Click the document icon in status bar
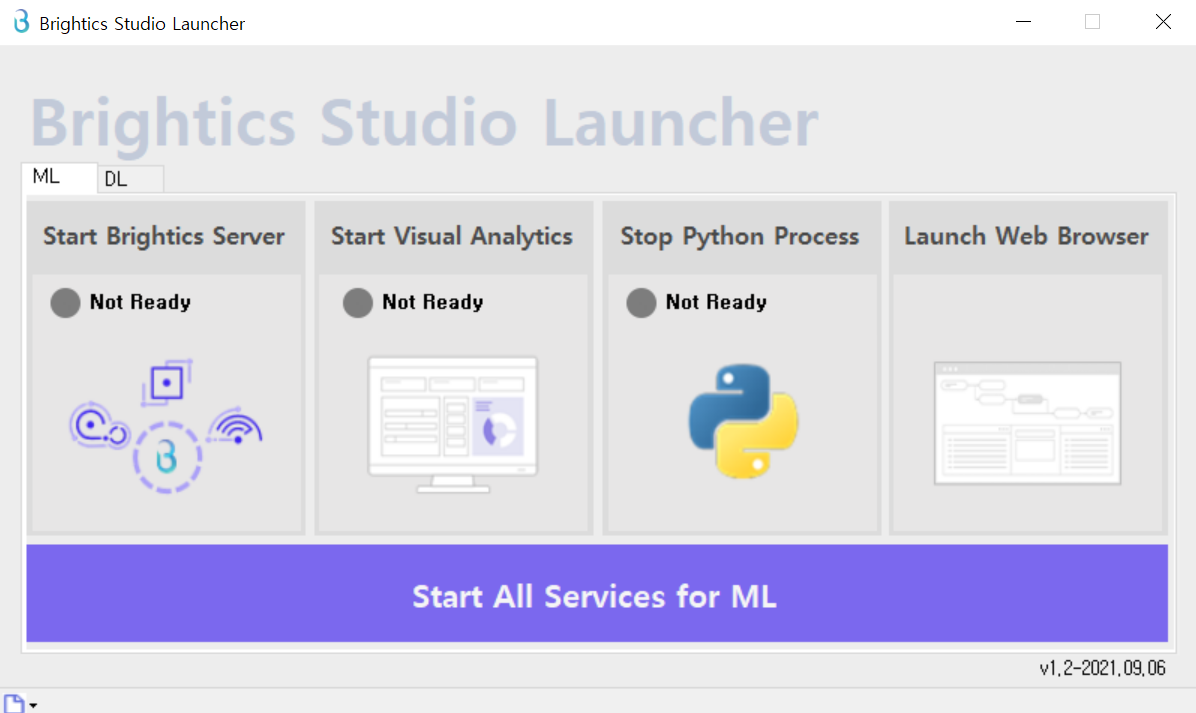This screenshot has width=1196, height=713. pyautogui.click(x=14, y=703)
